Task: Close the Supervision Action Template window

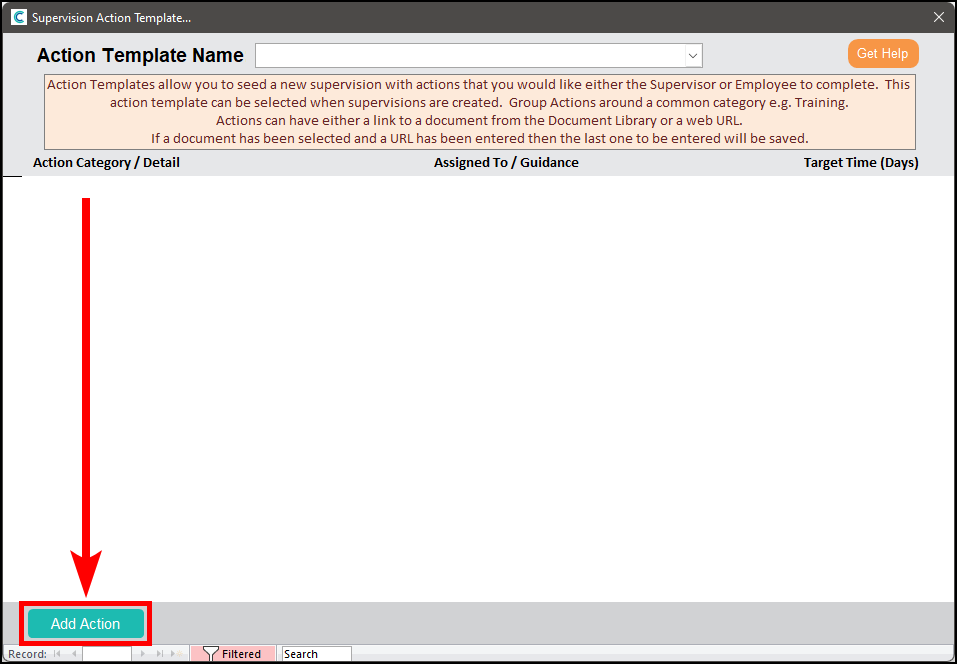Action: tap(938, 17)
